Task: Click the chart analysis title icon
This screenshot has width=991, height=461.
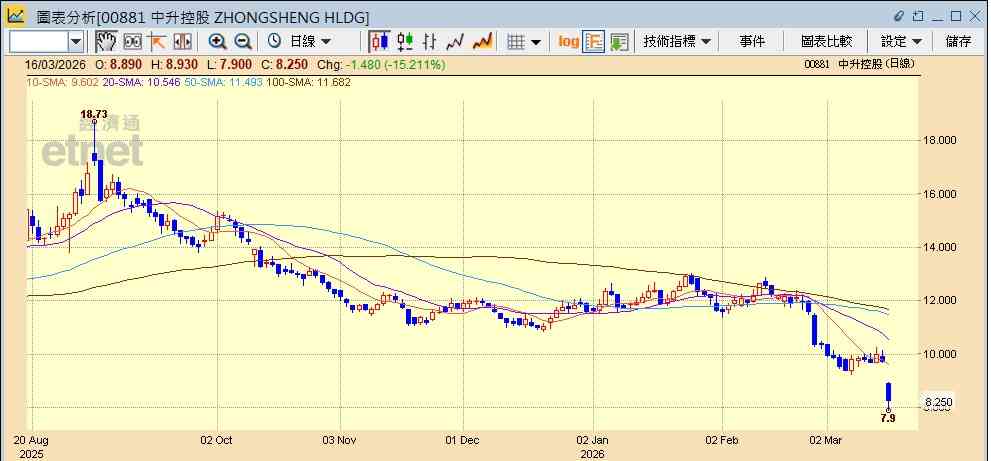Action: 16,16
